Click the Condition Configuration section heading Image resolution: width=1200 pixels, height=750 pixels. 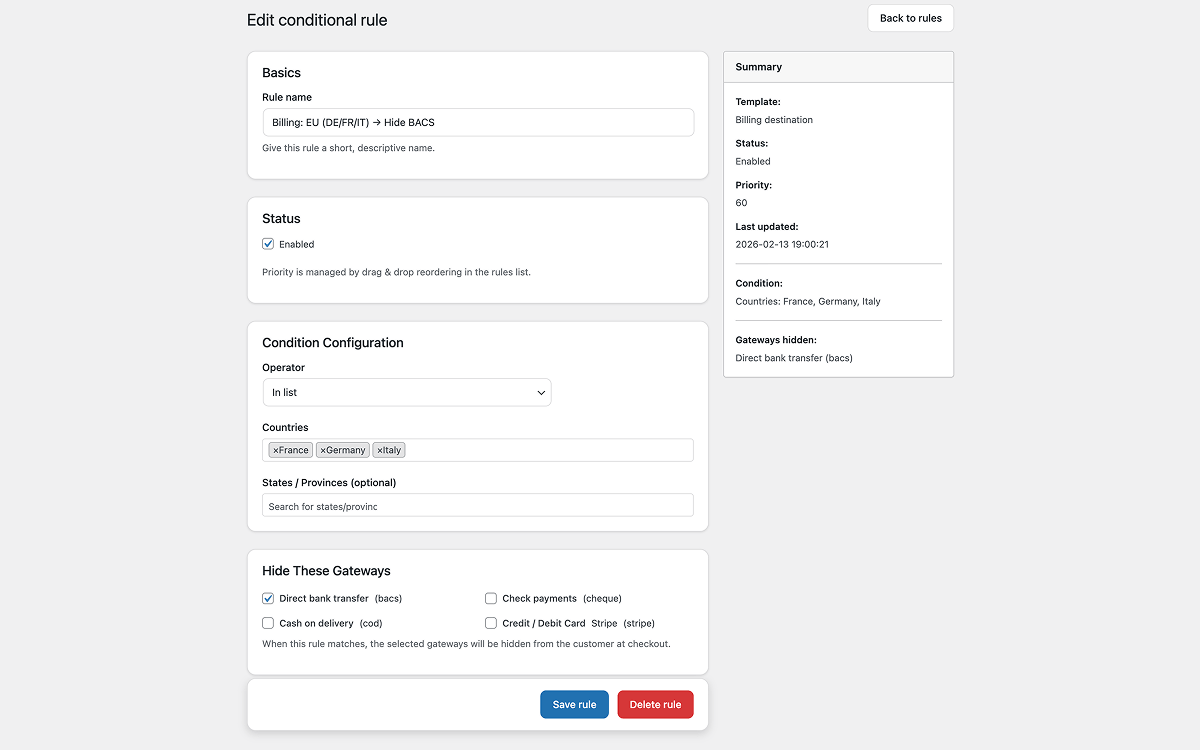(x=333, y=342)
